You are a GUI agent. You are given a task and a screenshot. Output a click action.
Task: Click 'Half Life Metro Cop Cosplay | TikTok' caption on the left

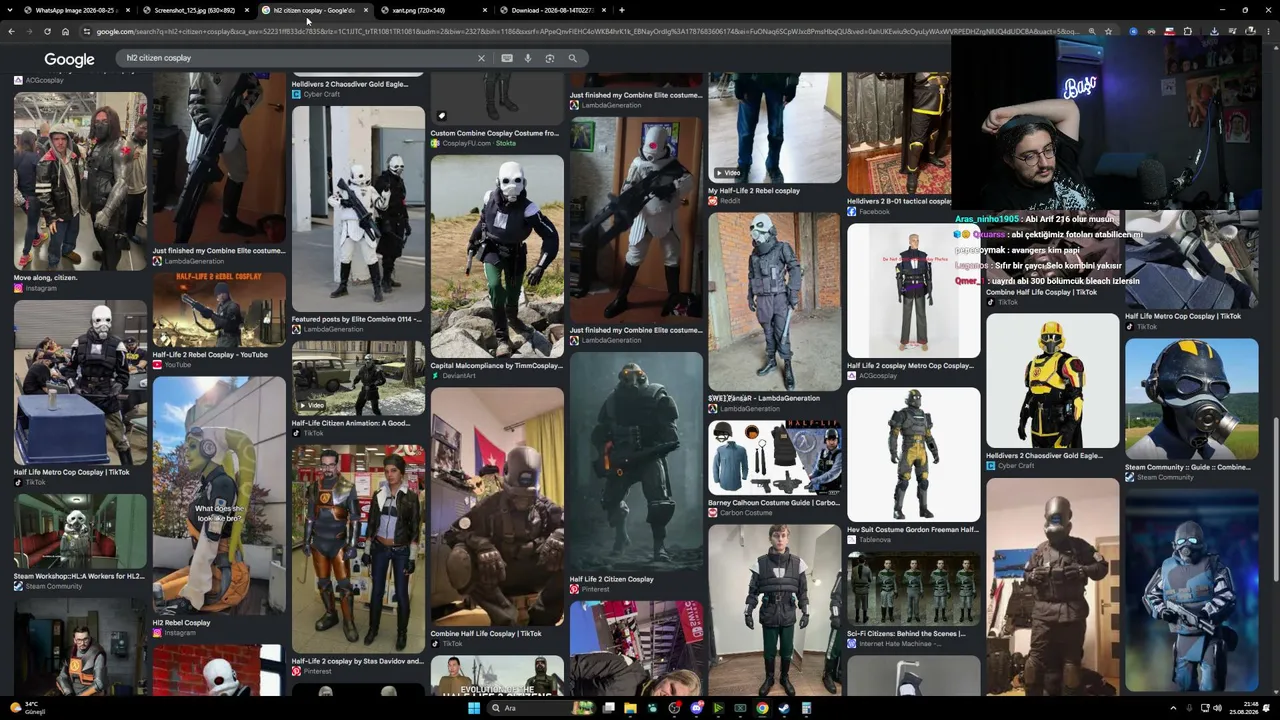click(x=71, y=472)
